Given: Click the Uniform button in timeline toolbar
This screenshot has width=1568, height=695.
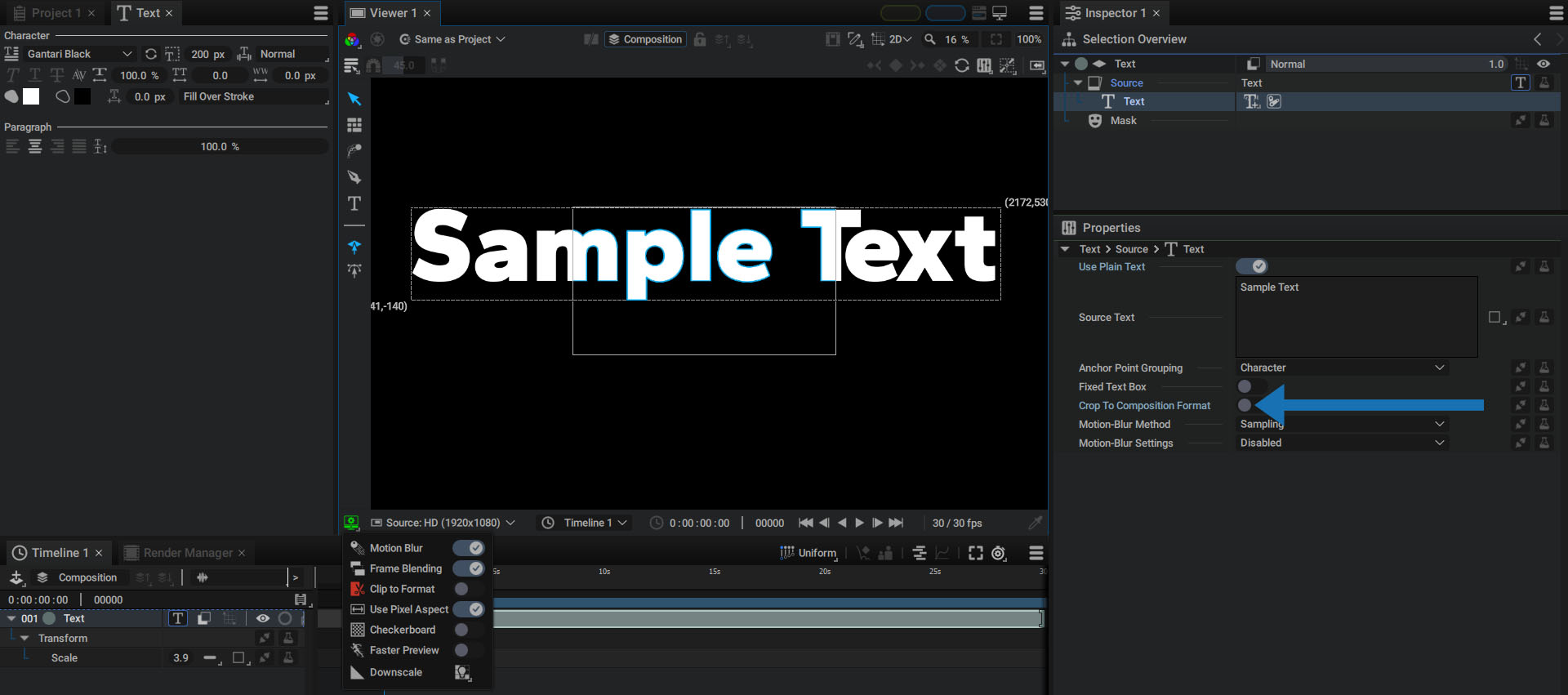Looking at the screenshot, I should [808, 553].
